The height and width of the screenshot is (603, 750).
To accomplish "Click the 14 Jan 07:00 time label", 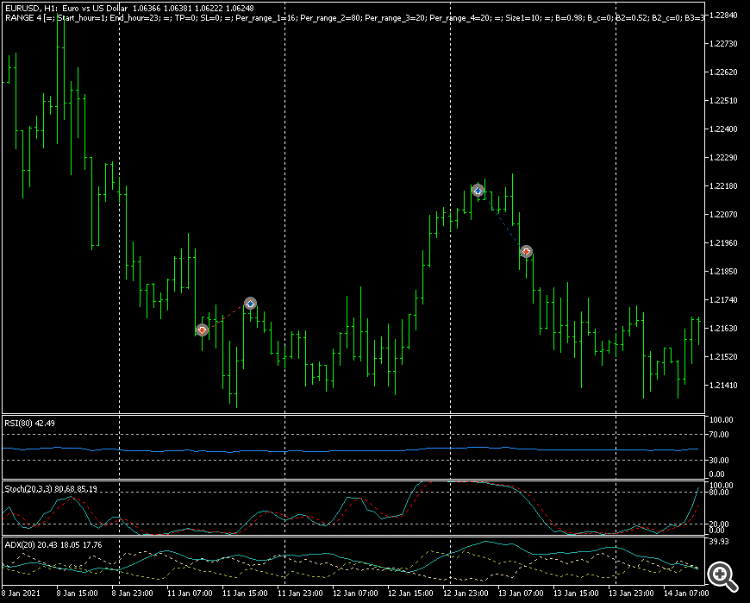I will [686, 593].
